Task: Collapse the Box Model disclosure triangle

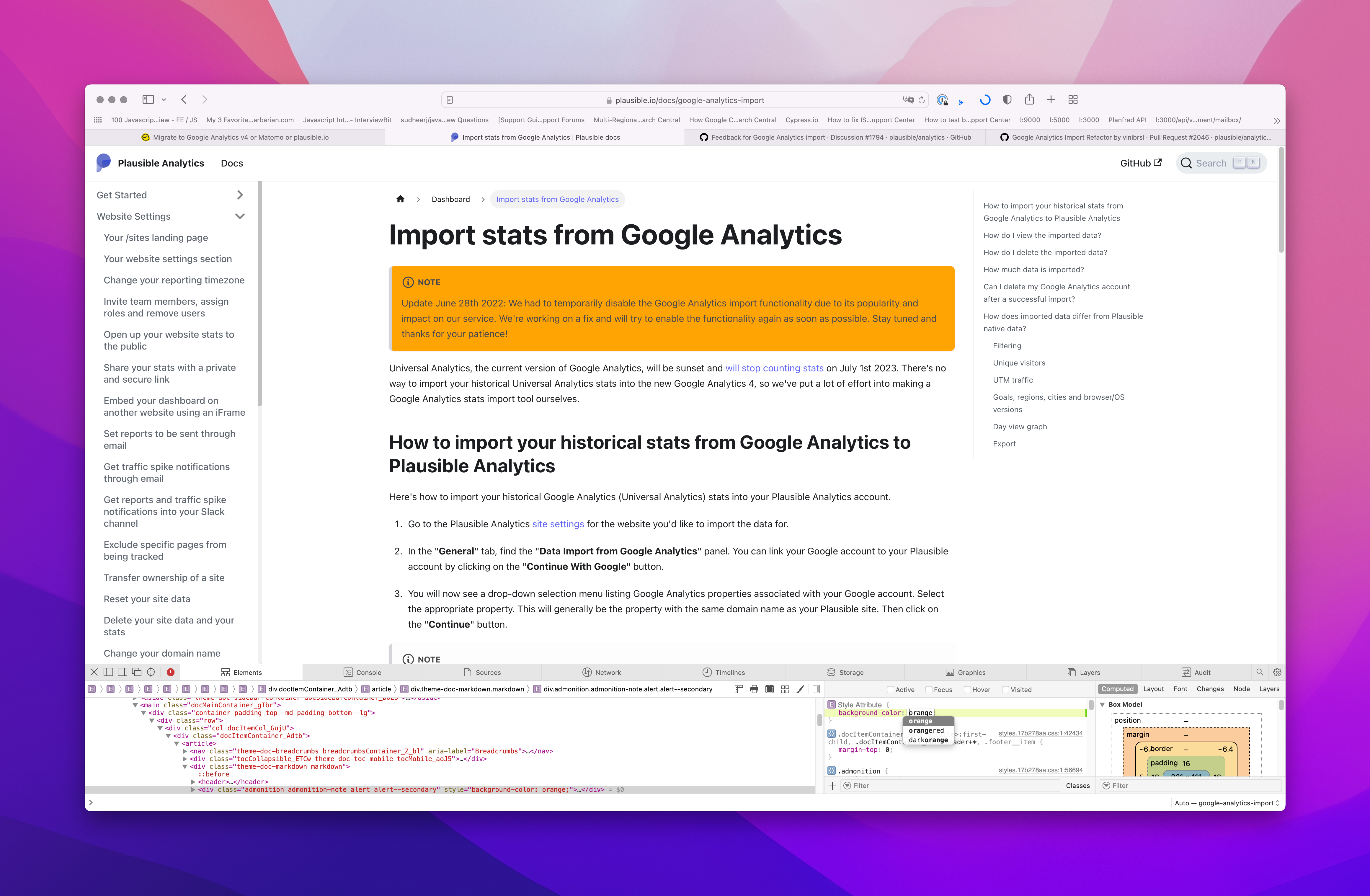Action: point(1102,705)
